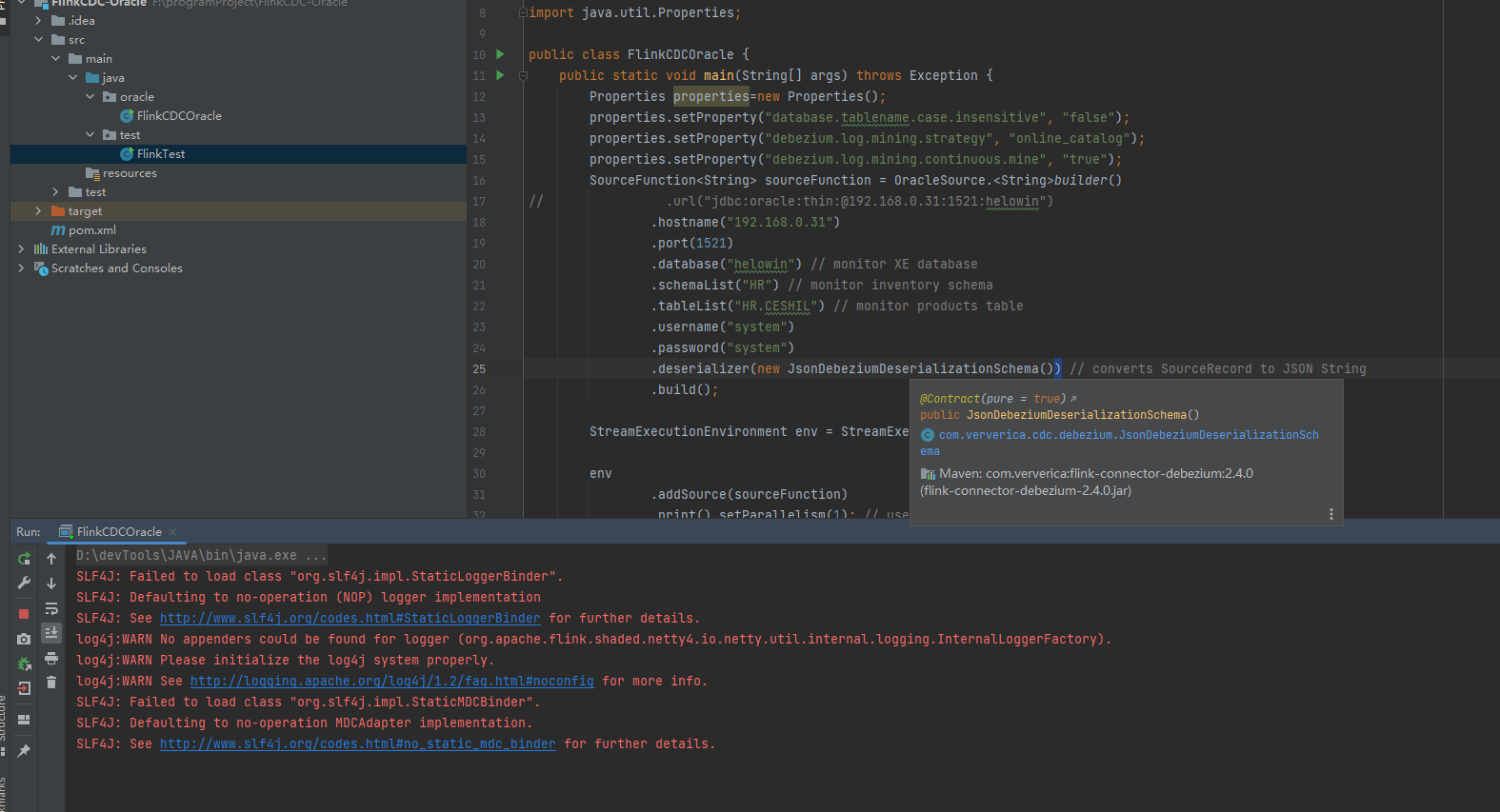Click the External Libraries bar-chart icon
Viewport: 1500px width, 812px height.
(41, 248)
